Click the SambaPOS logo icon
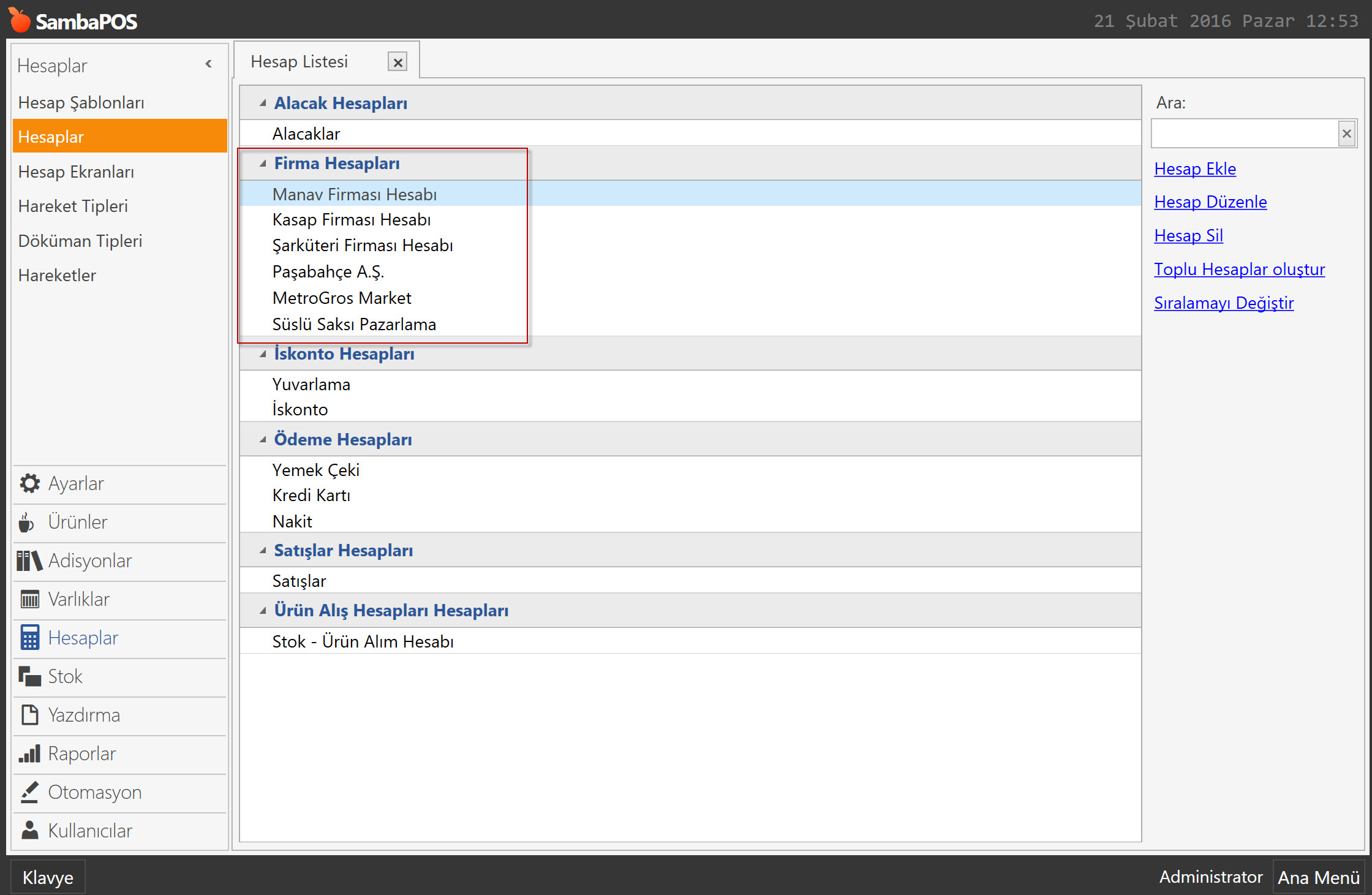 [19, 20]
